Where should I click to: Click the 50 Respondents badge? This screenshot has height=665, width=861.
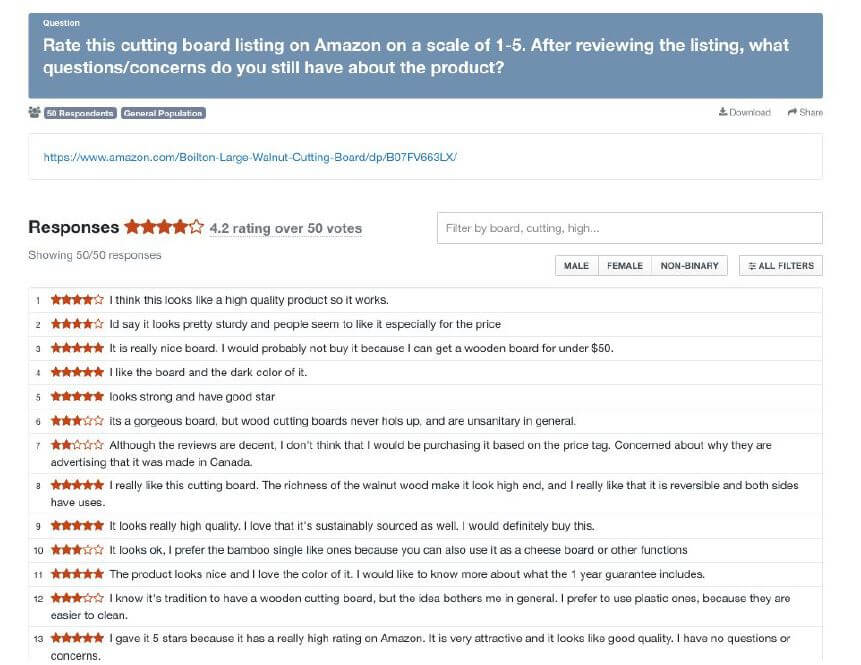80,114
